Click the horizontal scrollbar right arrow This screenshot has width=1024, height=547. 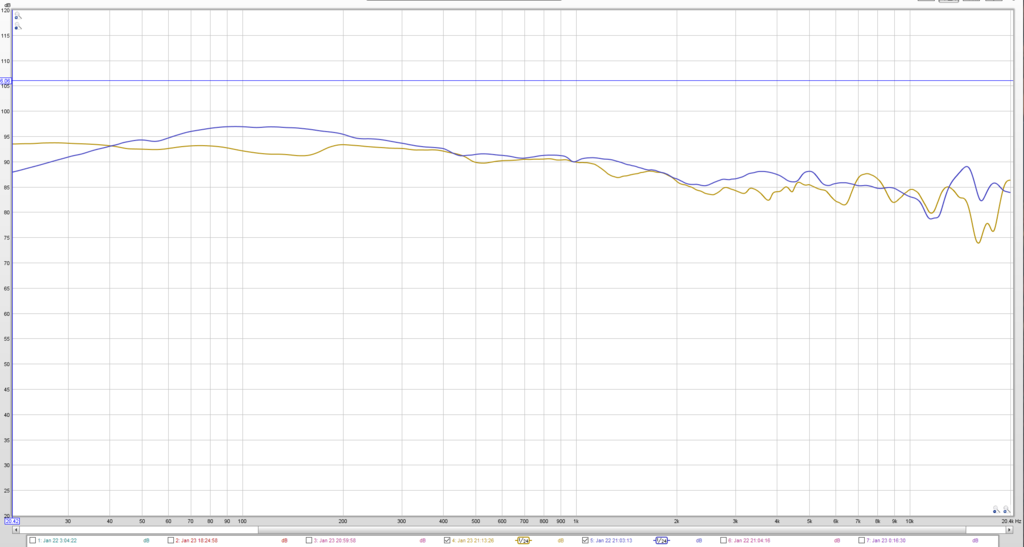pos(1010,530)
